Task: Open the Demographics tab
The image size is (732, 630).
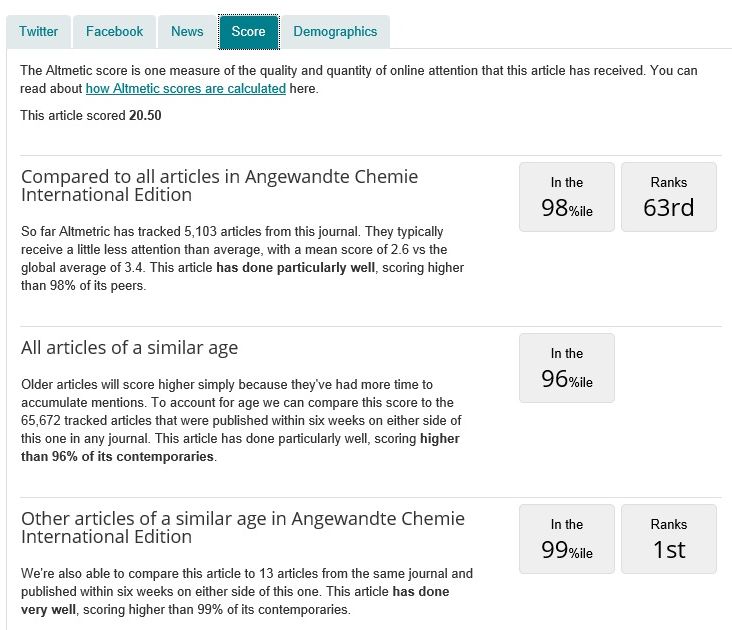Action: click(335, 31)
